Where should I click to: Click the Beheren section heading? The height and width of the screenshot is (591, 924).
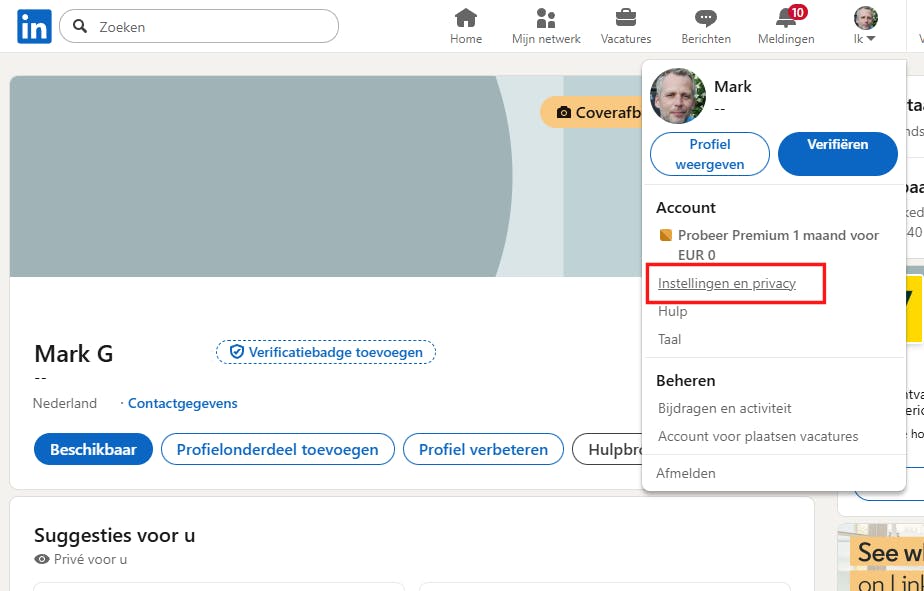(x=685, y=381)
